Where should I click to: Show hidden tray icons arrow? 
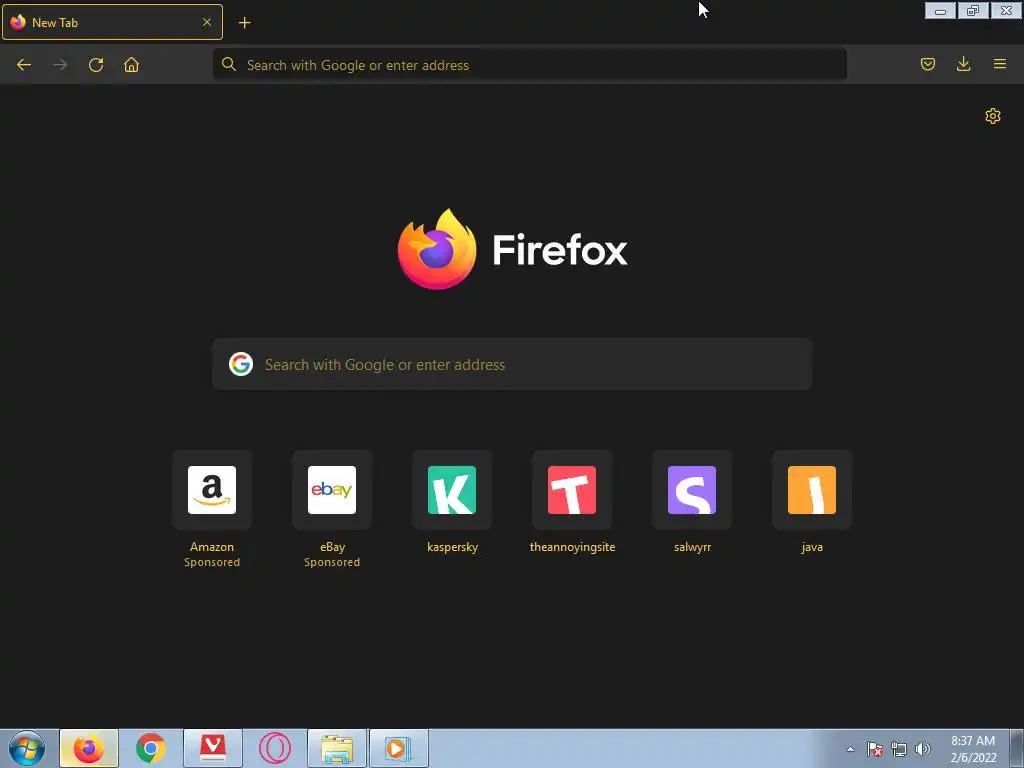coord(850,749)
